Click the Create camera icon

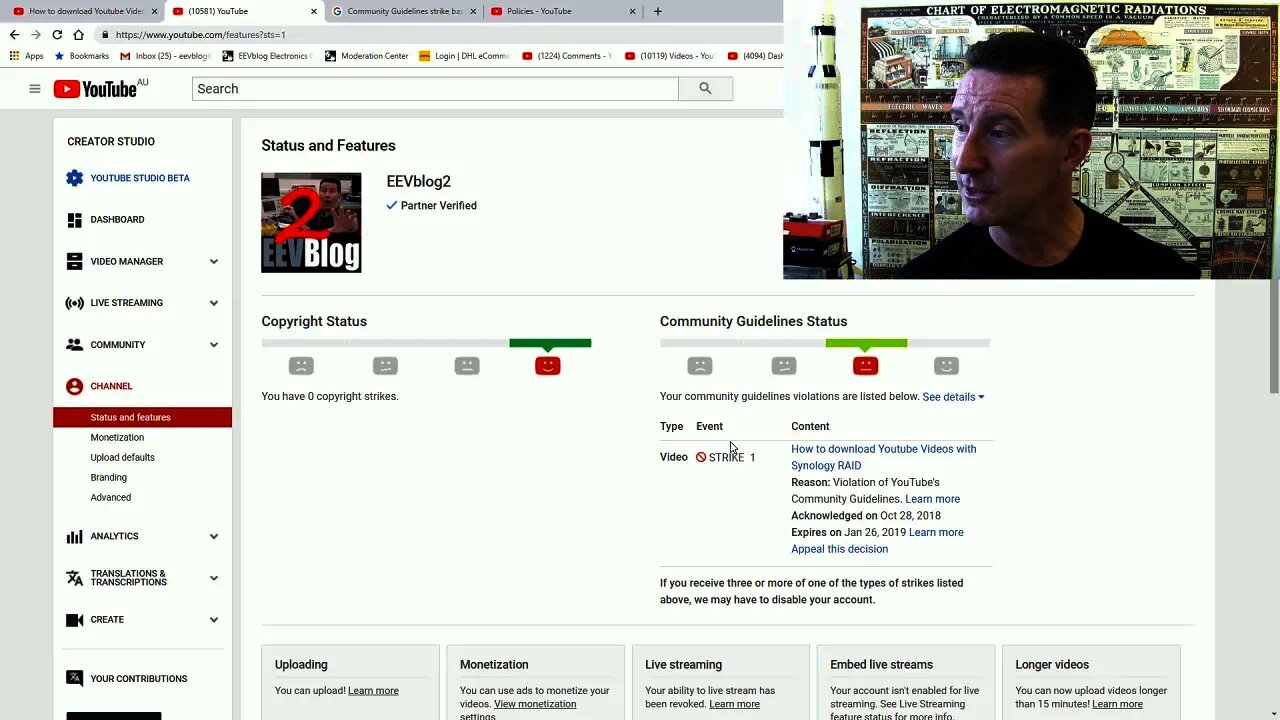74,620
